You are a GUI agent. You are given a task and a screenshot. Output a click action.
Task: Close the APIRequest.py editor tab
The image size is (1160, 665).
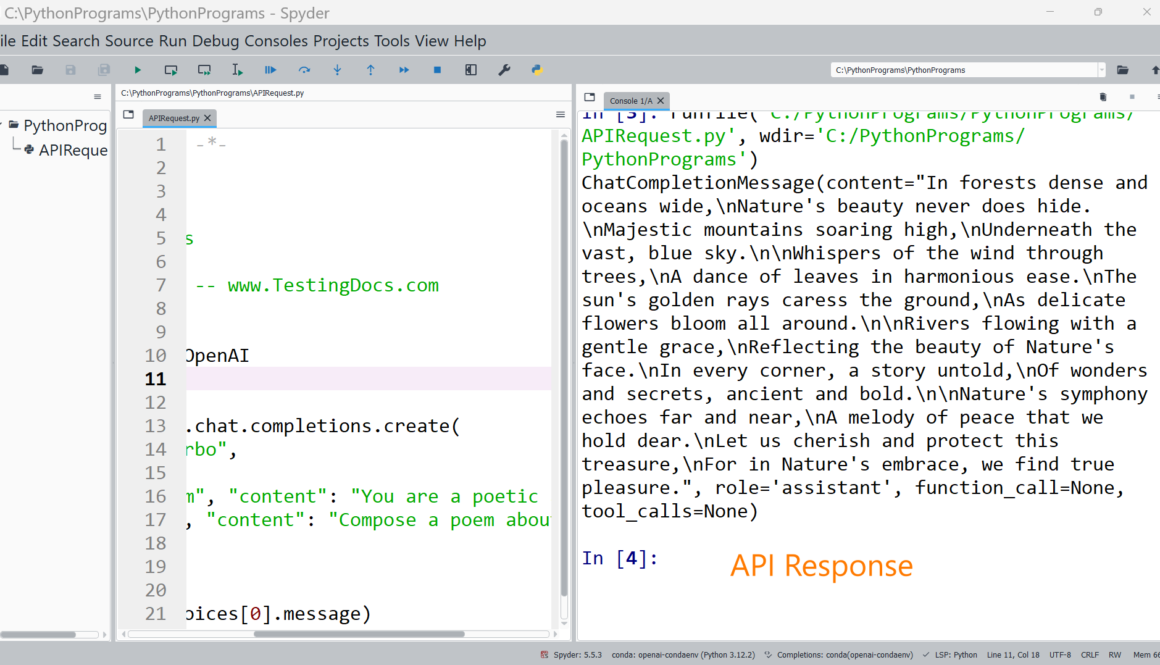point(208,118)
